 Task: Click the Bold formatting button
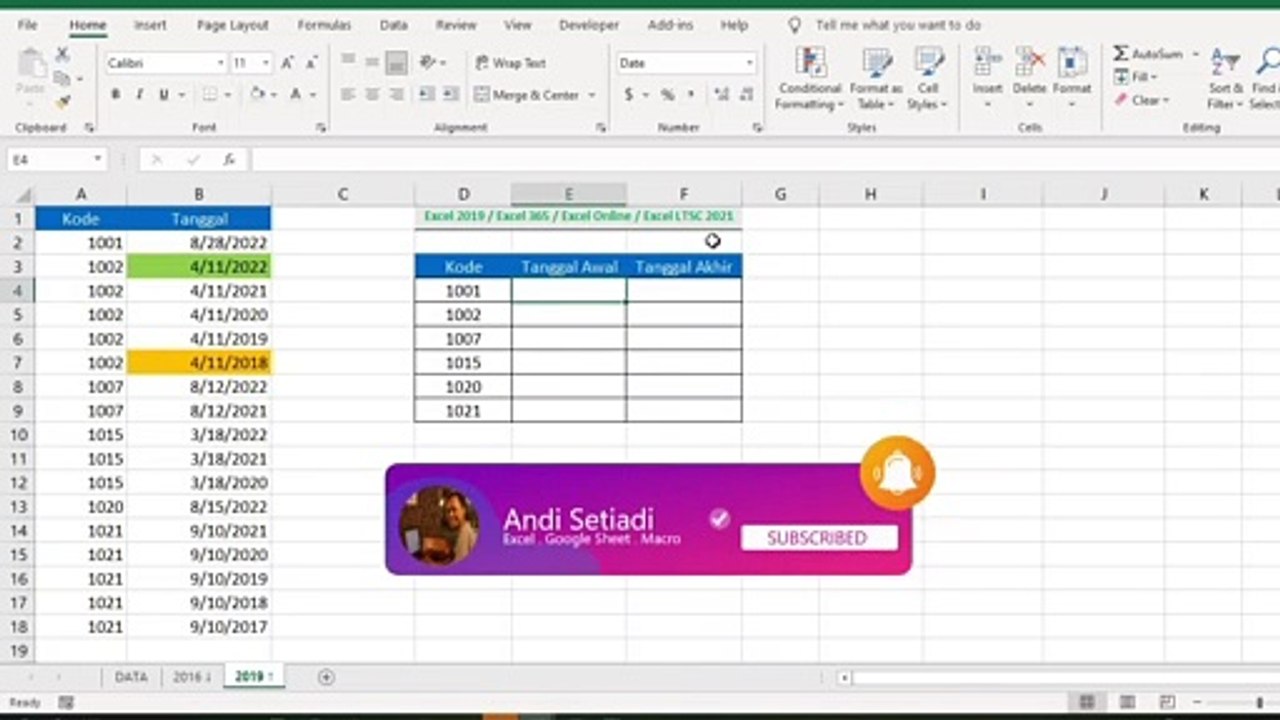[x=115, y=95]
